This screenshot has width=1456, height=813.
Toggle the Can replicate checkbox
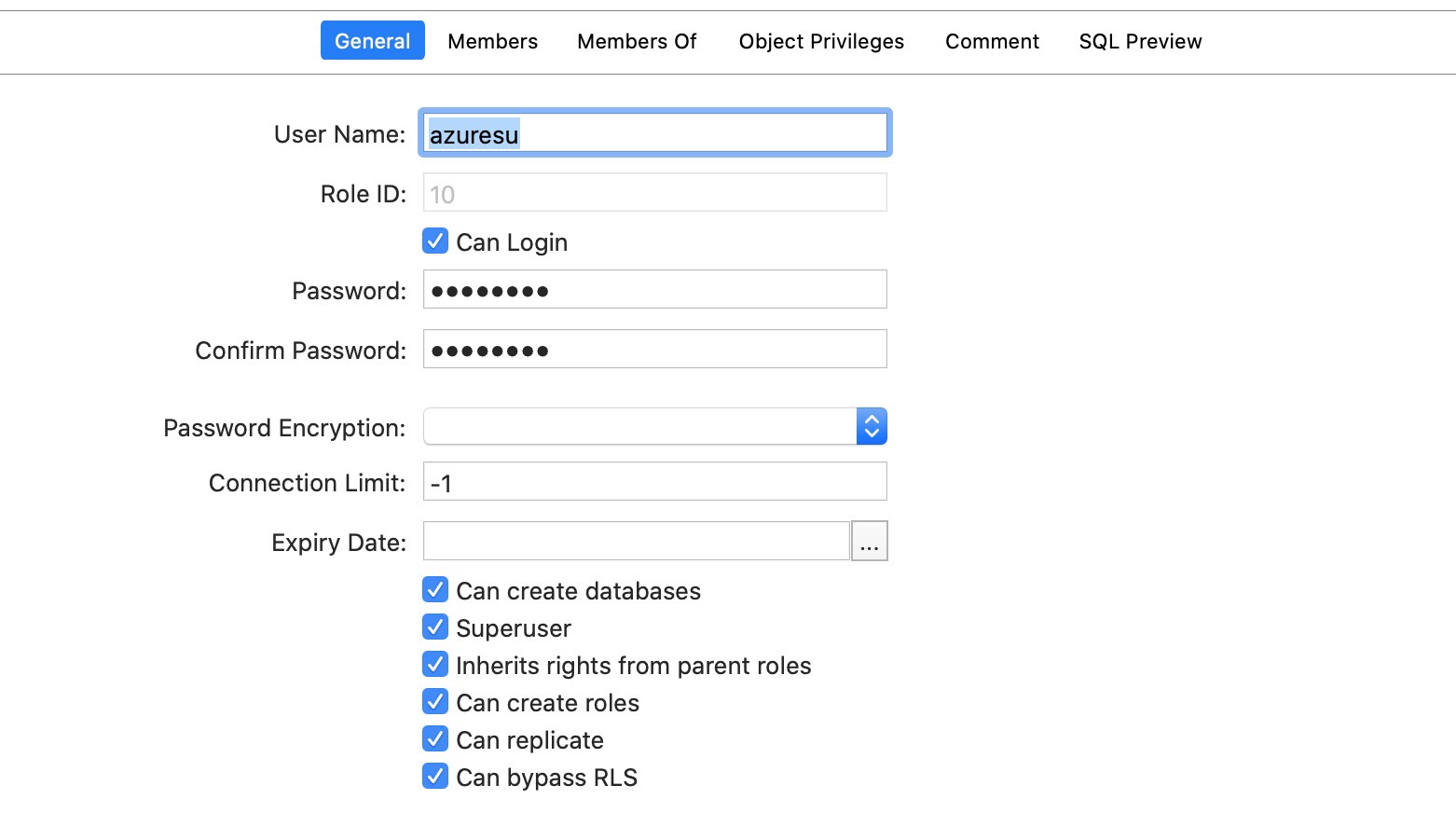coord(434,738)
